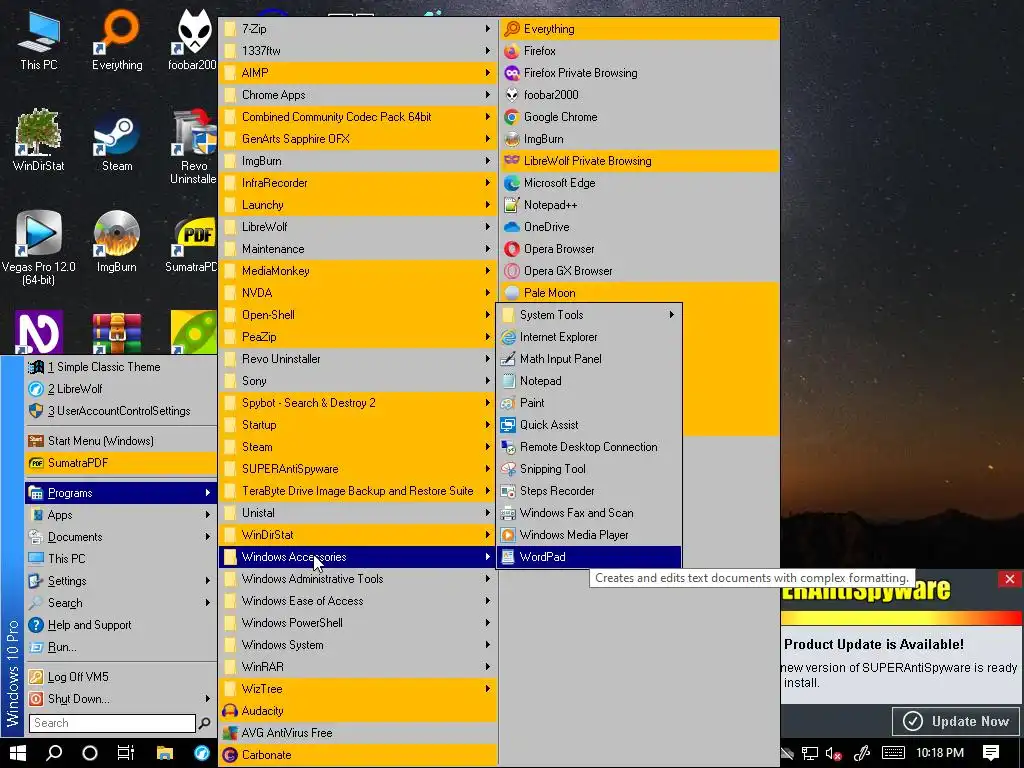Open the Apps submenu

click(x=121, y=515)
